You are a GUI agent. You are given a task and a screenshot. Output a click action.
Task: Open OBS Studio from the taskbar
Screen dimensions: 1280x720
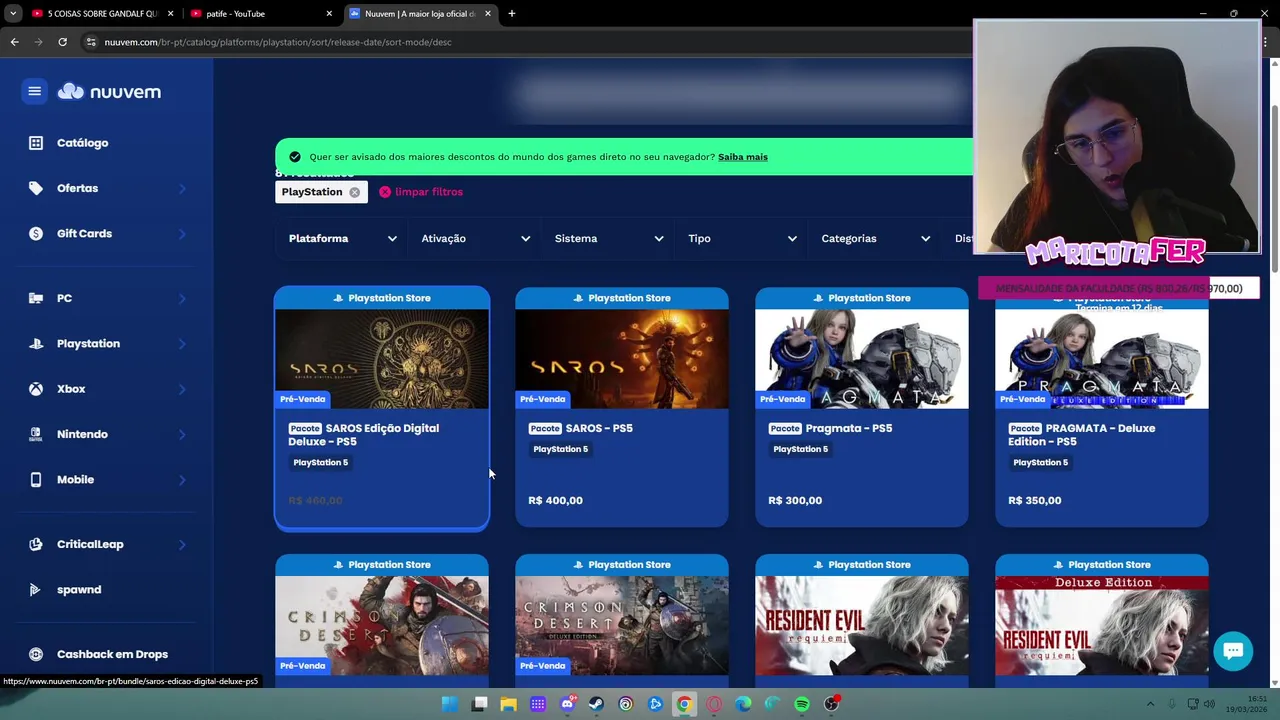tap(831, 704)
